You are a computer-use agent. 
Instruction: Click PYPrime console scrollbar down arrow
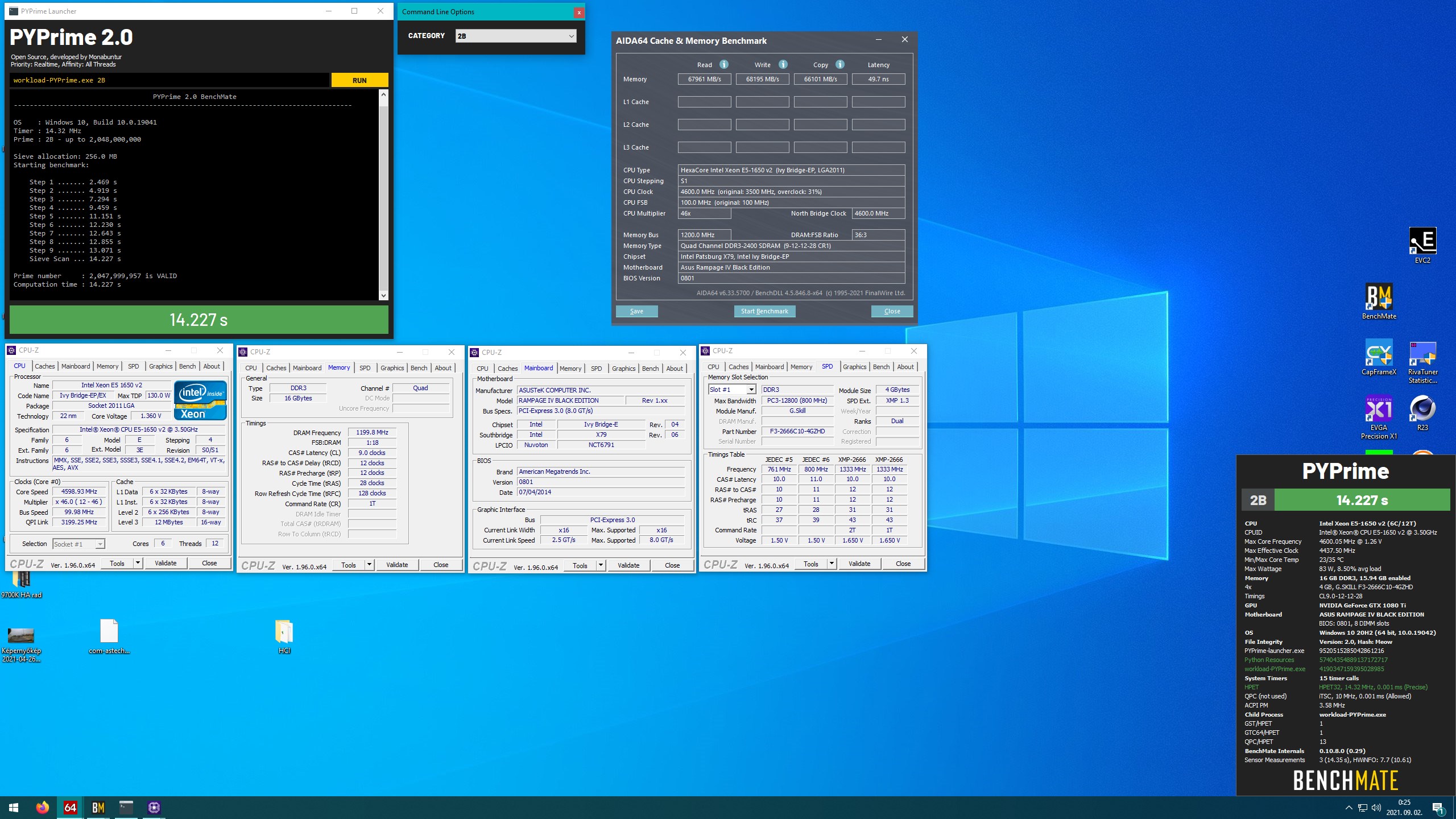(383, 295)
